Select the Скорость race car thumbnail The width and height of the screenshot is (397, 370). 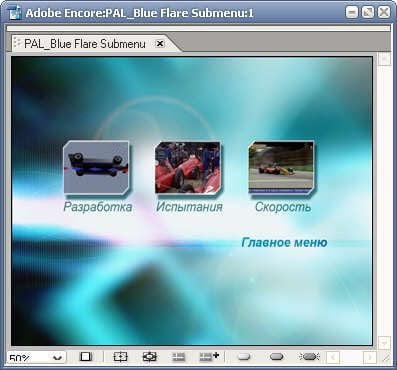[x=281, y=167]
